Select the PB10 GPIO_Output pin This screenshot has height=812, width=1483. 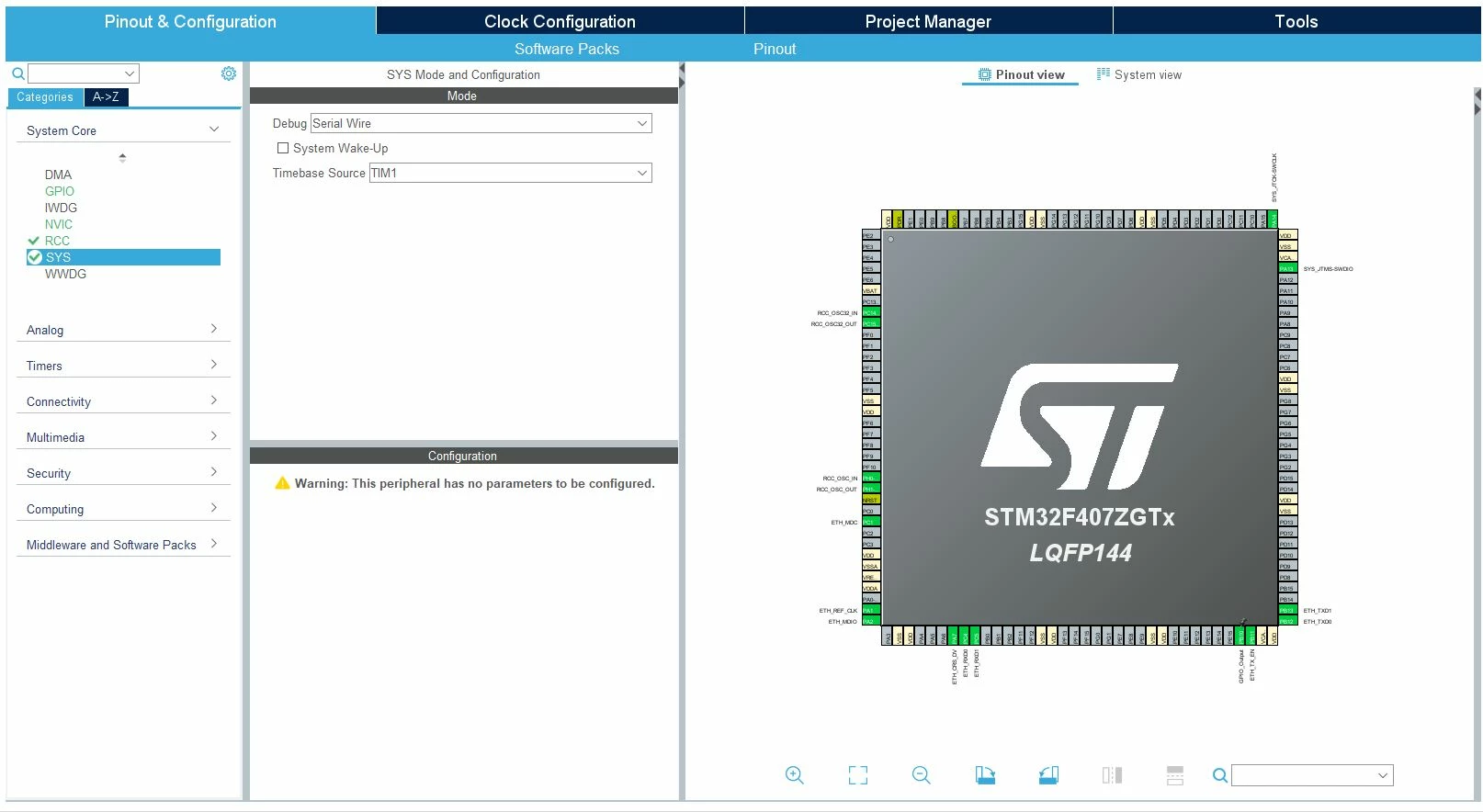(x=1240, y=637)
